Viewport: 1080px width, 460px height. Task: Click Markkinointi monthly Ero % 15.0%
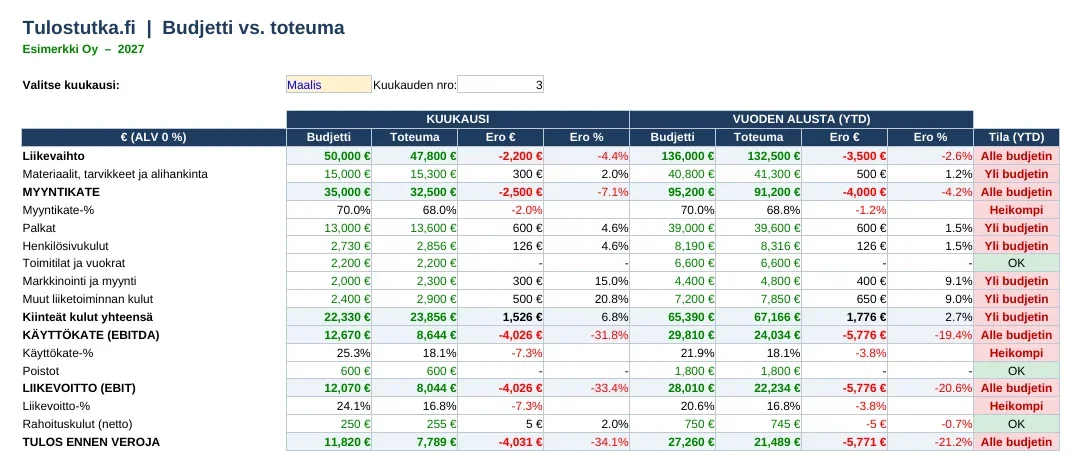point(586,281)
